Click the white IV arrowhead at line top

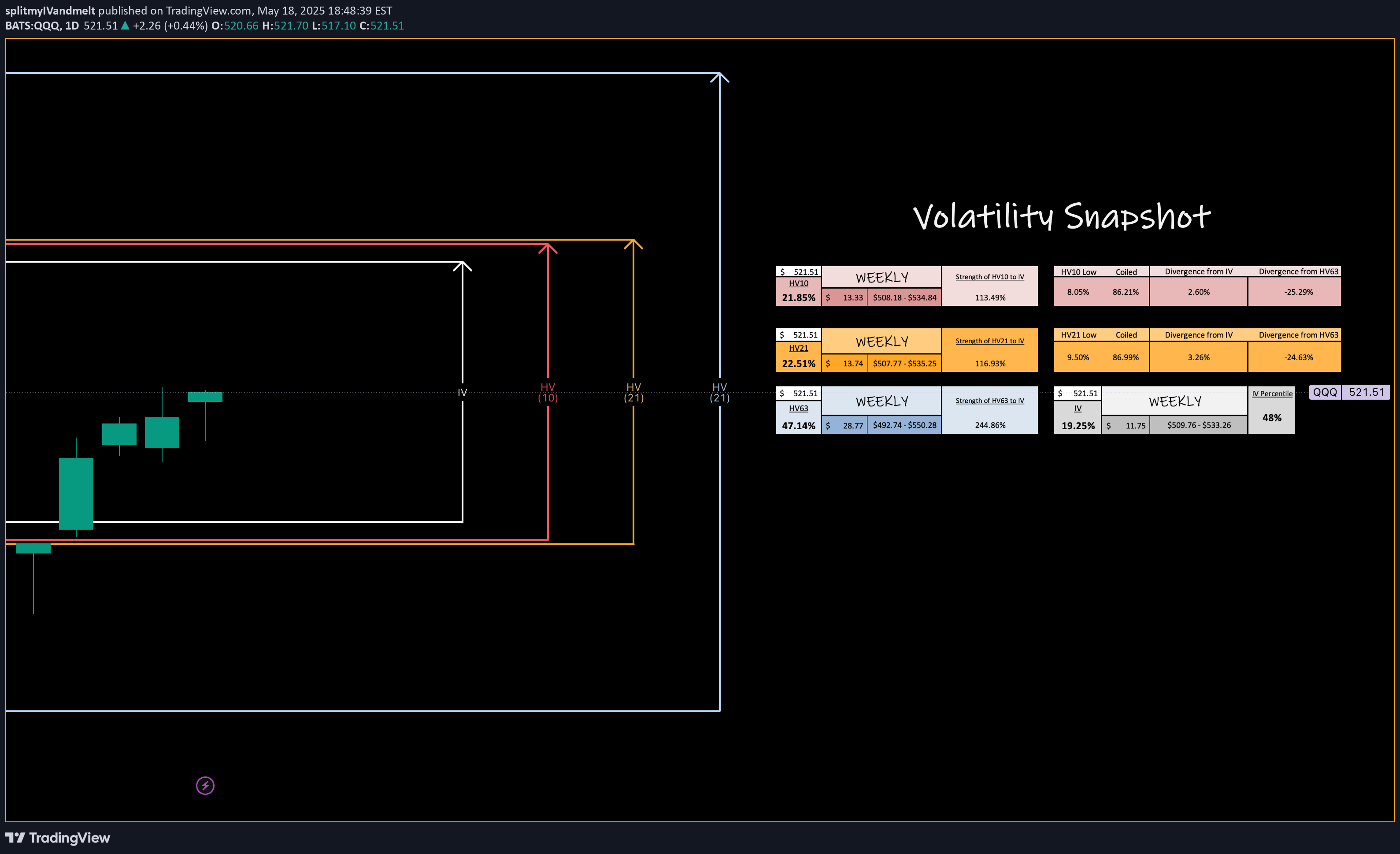pos(463,265)
